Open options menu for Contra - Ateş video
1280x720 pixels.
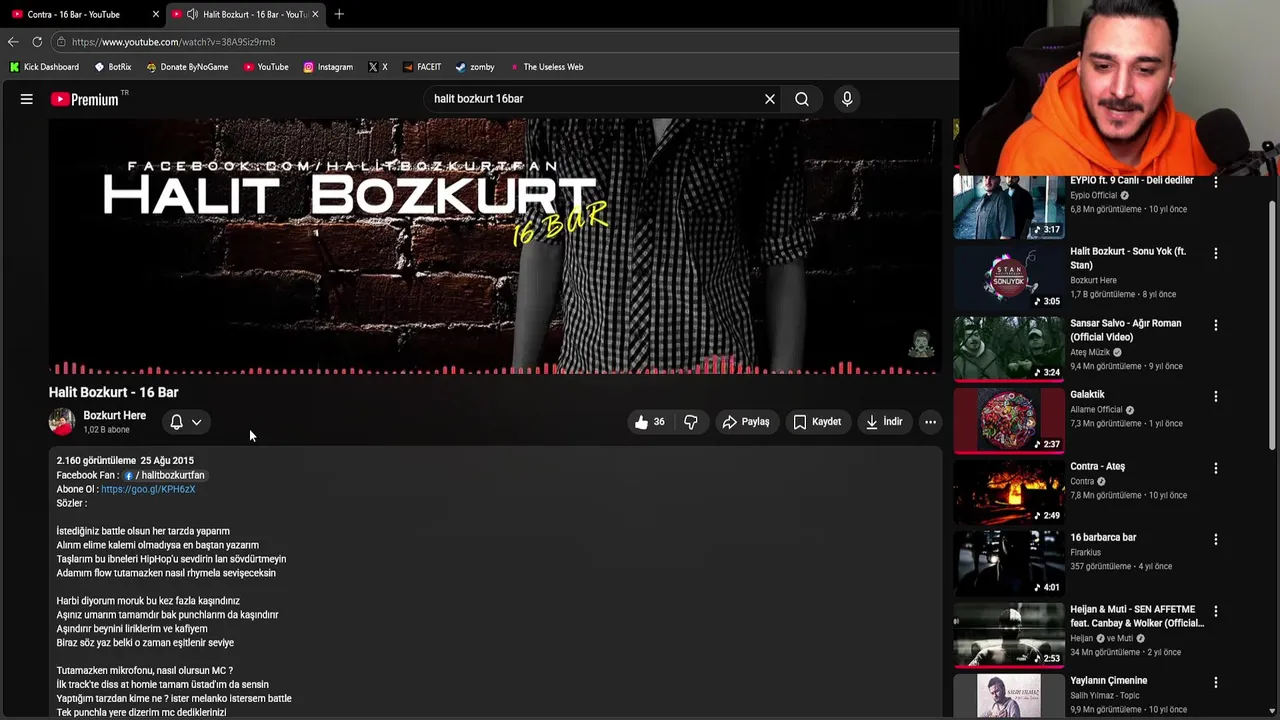1216,468
